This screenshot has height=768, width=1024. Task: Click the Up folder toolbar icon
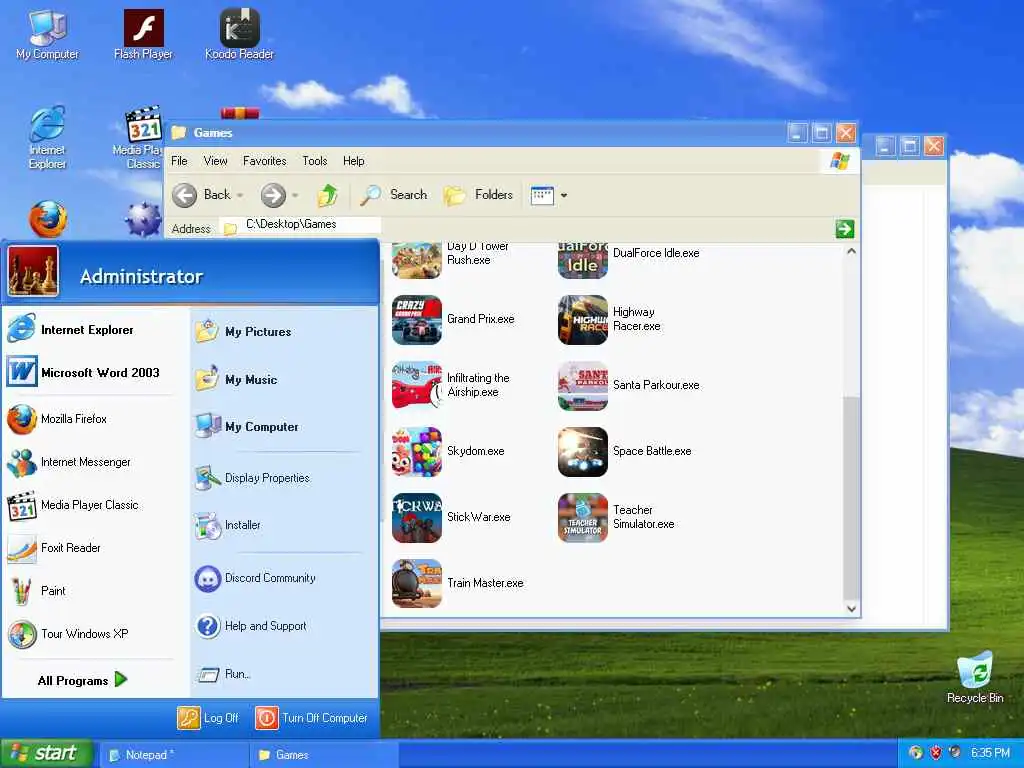tap(327, 195)
